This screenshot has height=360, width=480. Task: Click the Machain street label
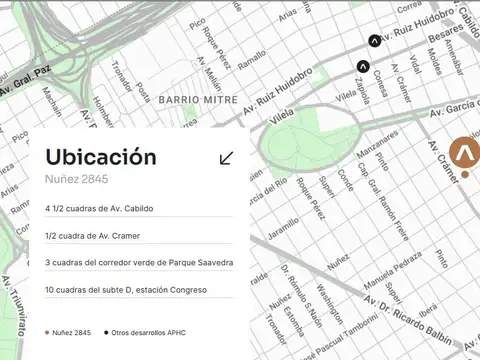click(52, 102)
